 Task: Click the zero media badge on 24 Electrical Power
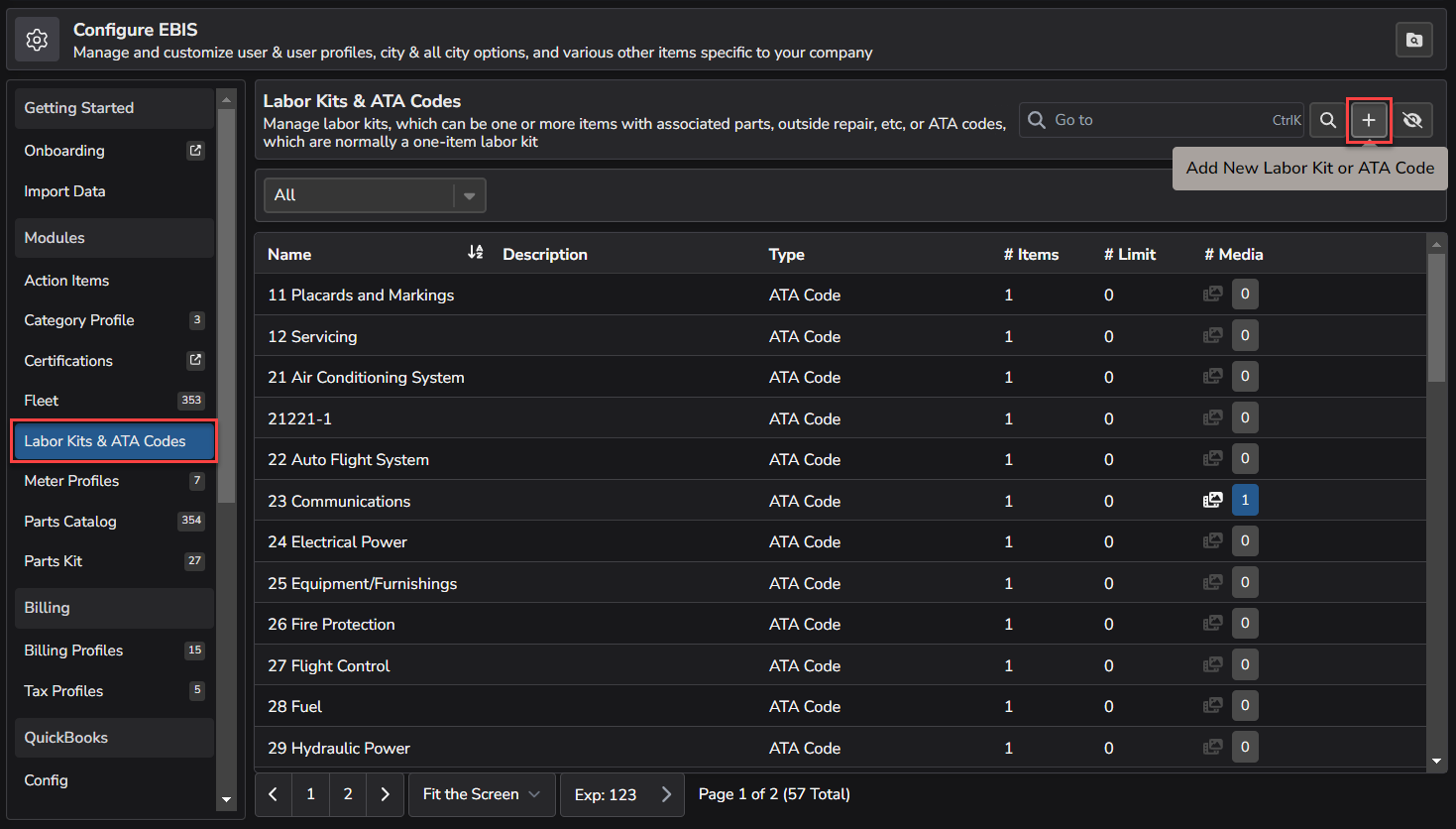pyautogui.click(x=1245, y=540)
